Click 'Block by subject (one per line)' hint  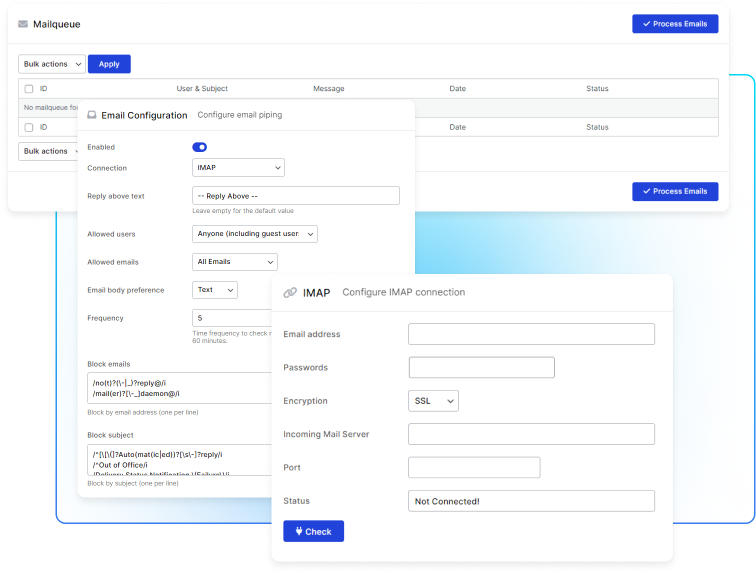[133, 483]
